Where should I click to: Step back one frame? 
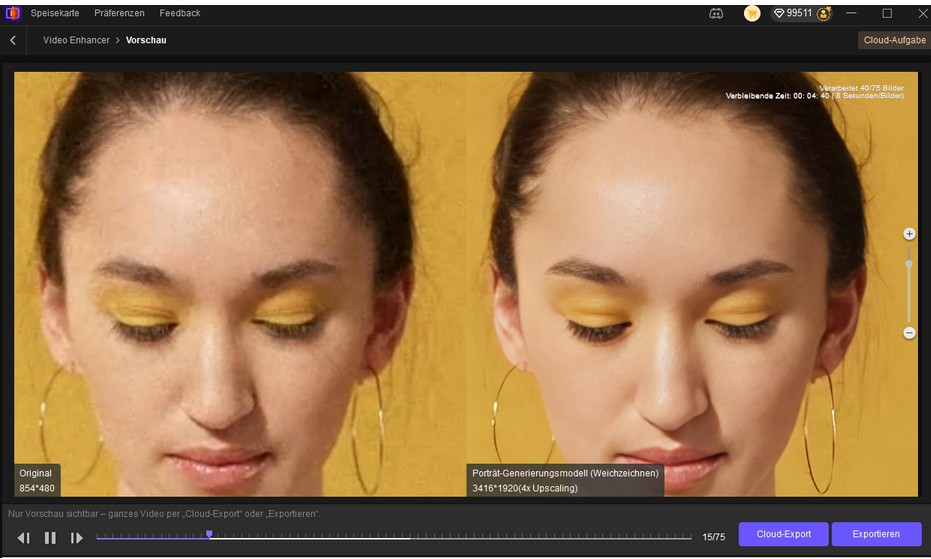(23, 538)
